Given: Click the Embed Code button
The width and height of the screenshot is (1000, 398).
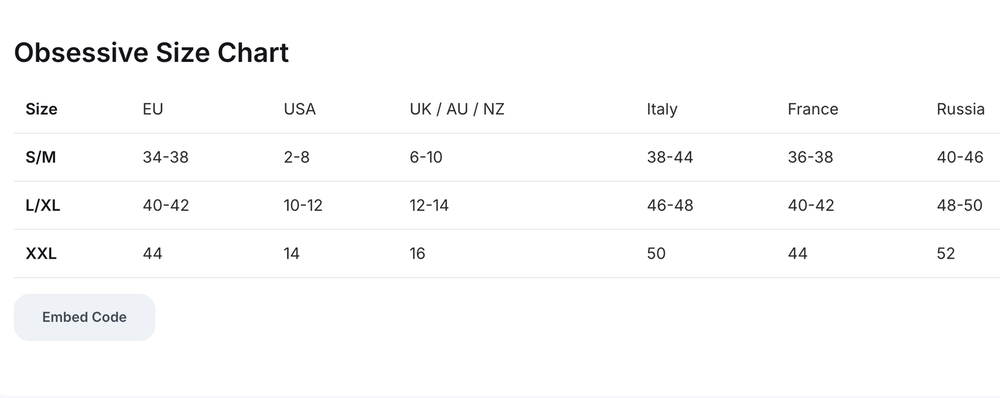Looking at the screenshot, I should (x=84, y=317).
